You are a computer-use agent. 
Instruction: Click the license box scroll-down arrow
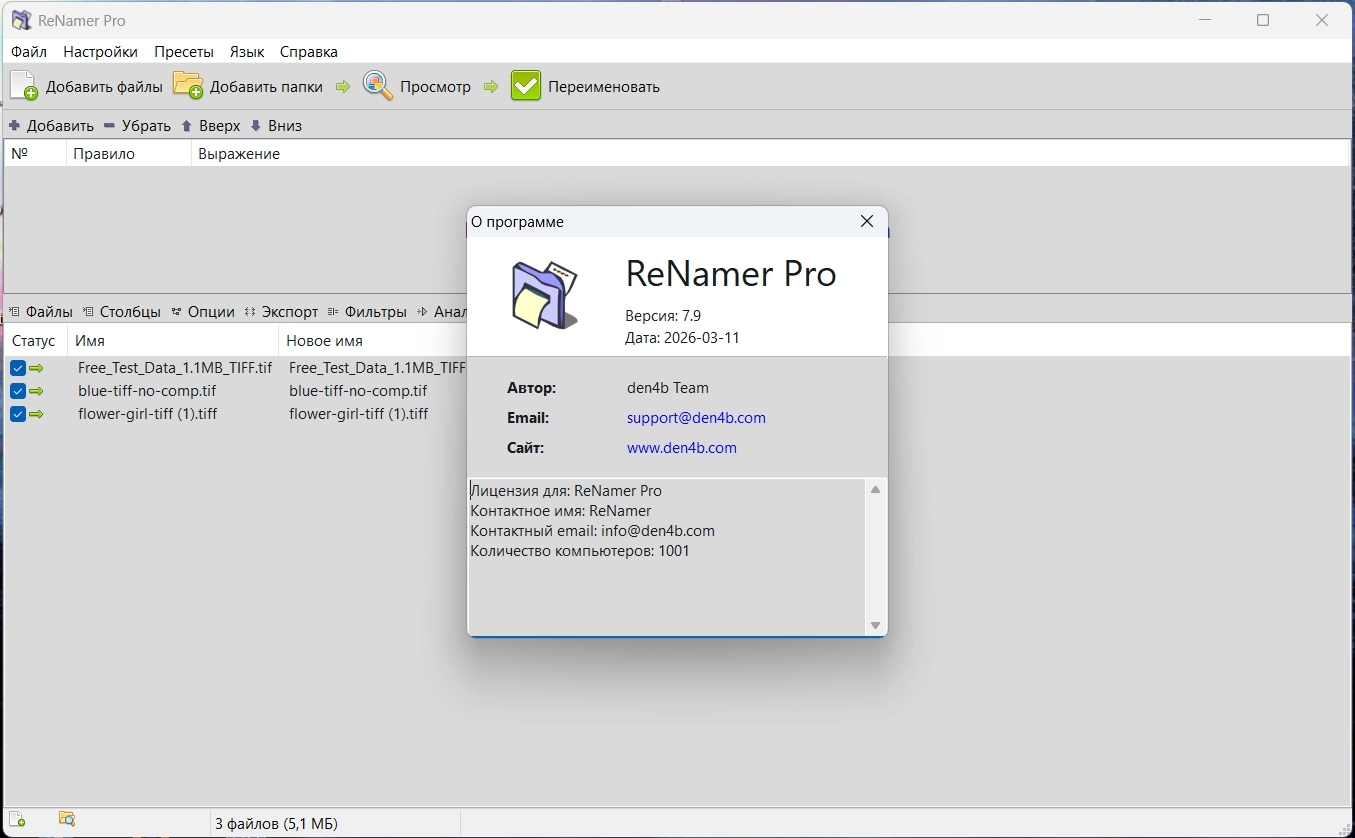point(876,626)
